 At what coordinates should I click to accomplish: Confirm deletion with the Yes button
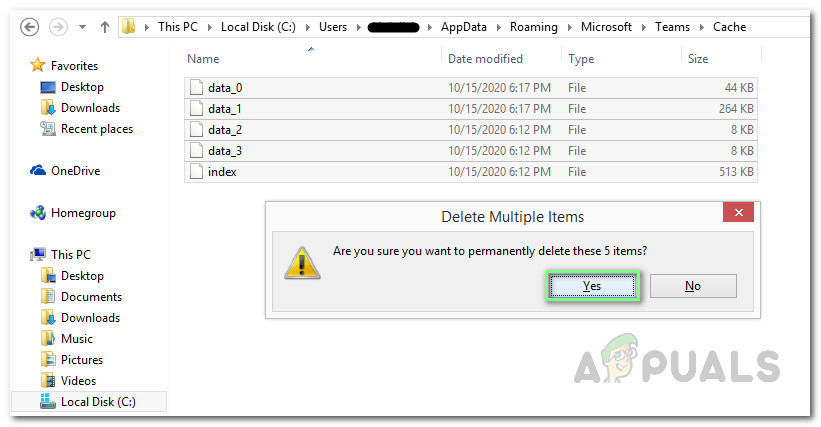pyautogui.click(x=592, y=286)
